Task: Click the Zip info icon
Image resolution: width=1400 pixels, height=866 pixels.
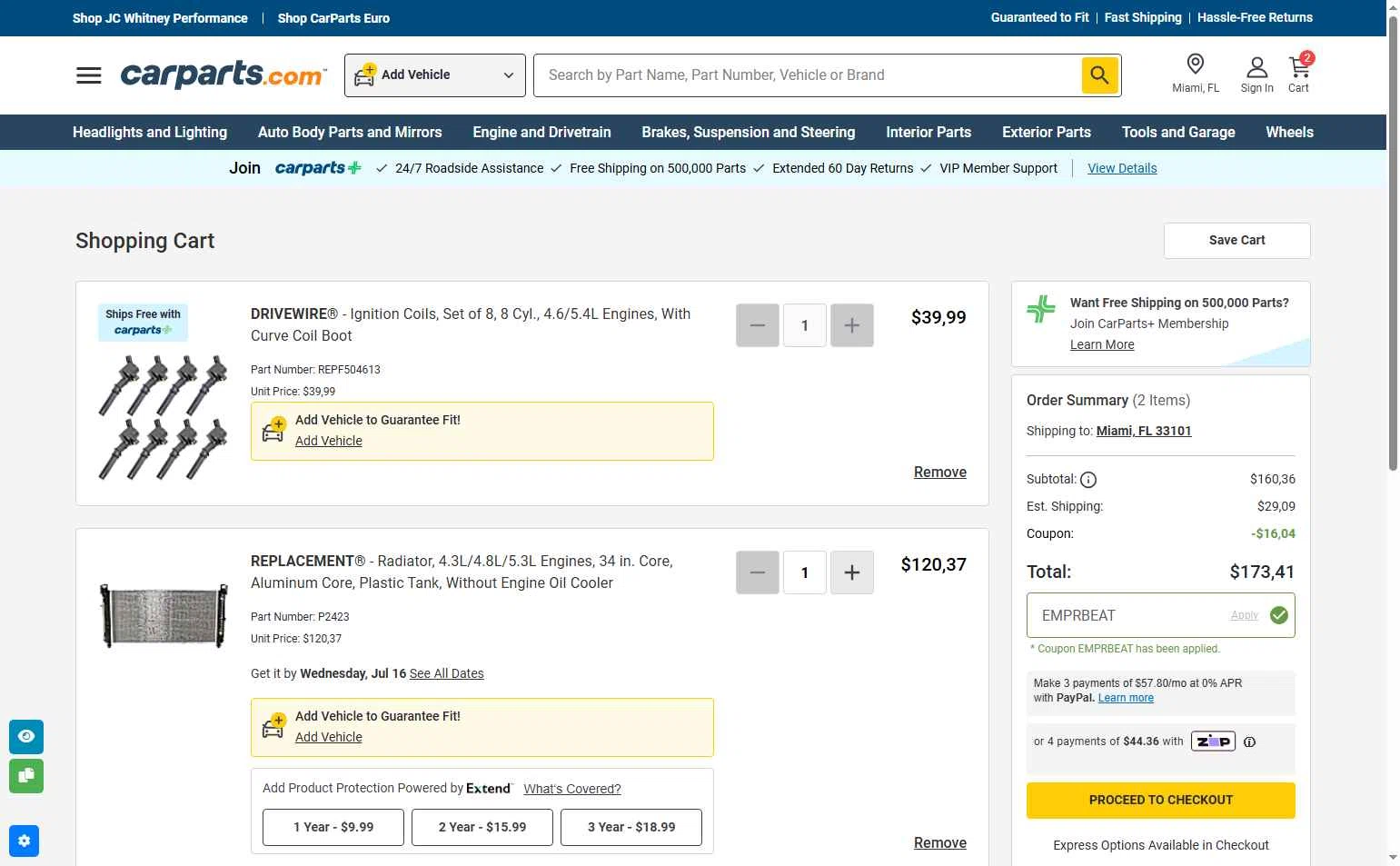Action: [1250, 742]
